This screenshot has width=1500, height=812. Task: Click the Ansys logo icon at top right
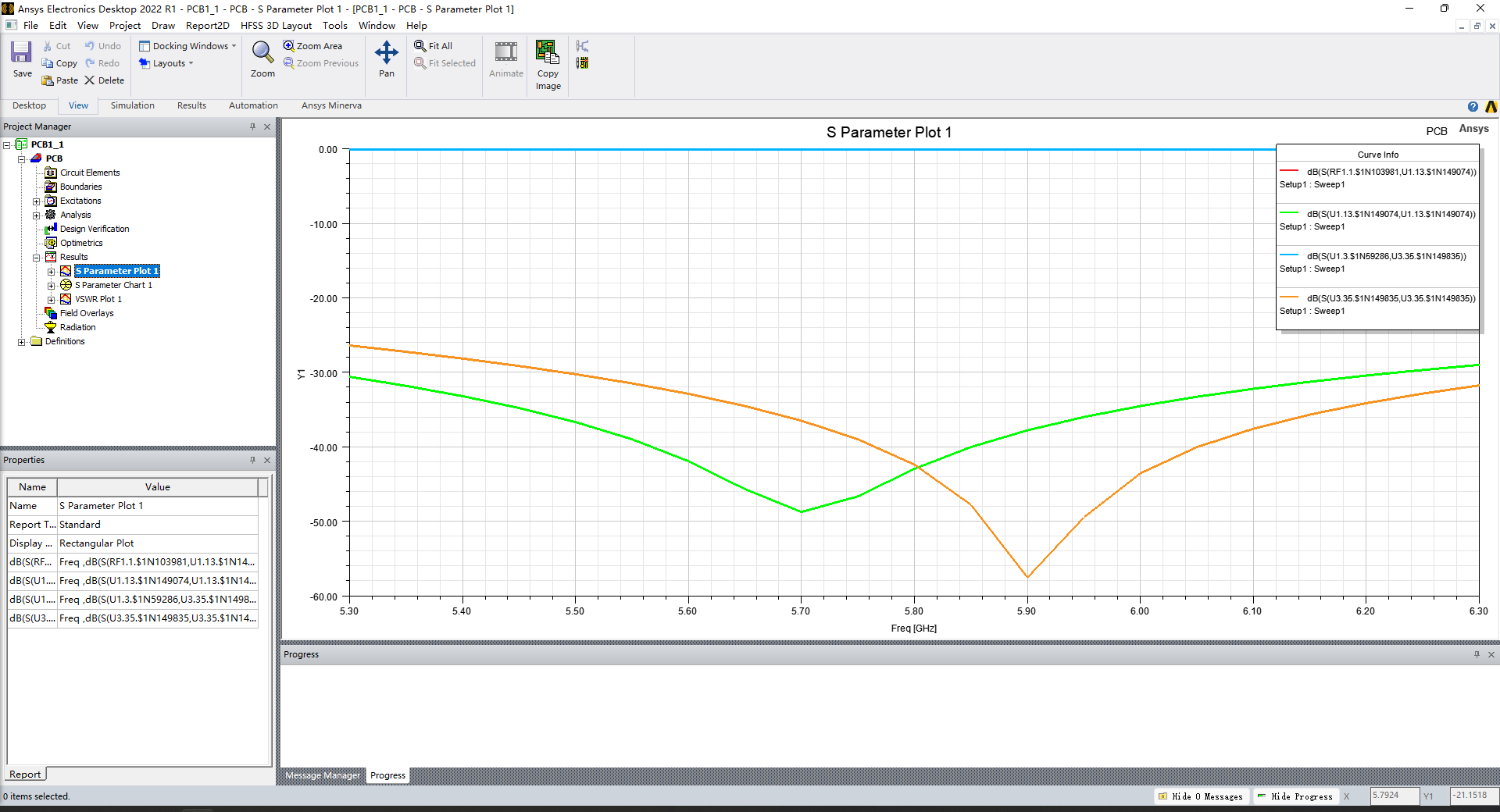(x=1491, y=107)
